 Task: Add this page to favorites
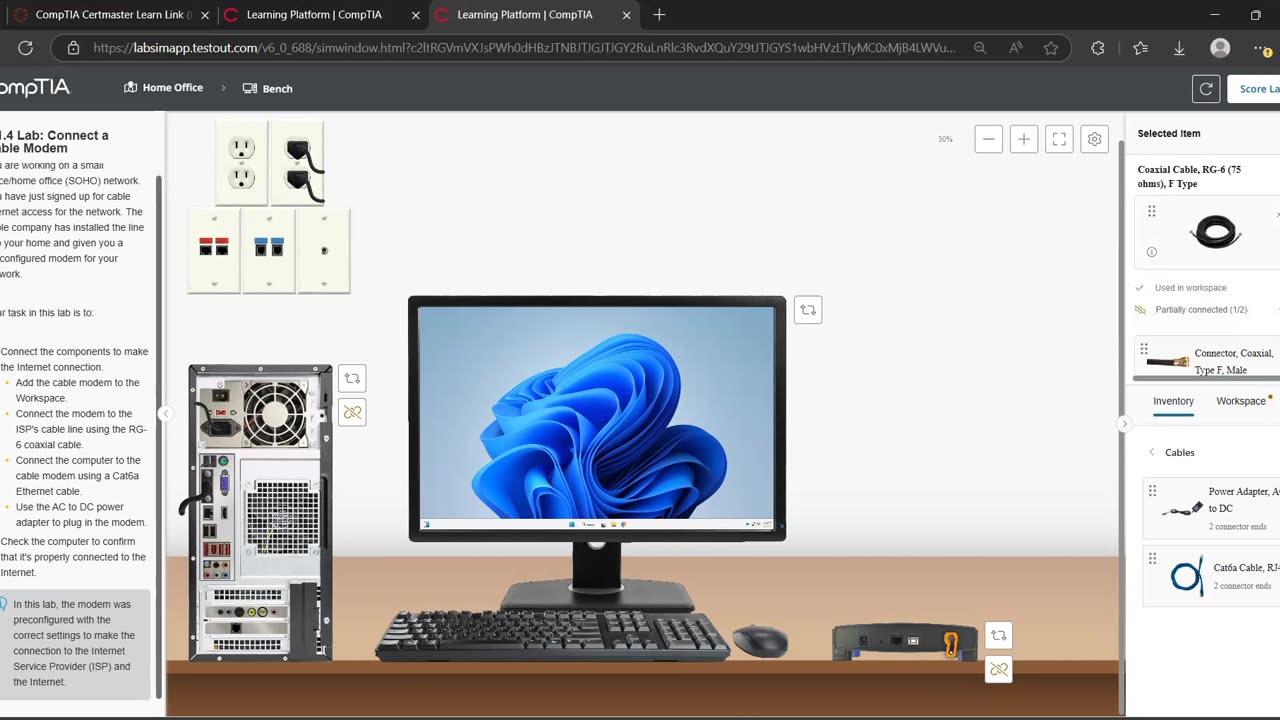coord(1050,48)
